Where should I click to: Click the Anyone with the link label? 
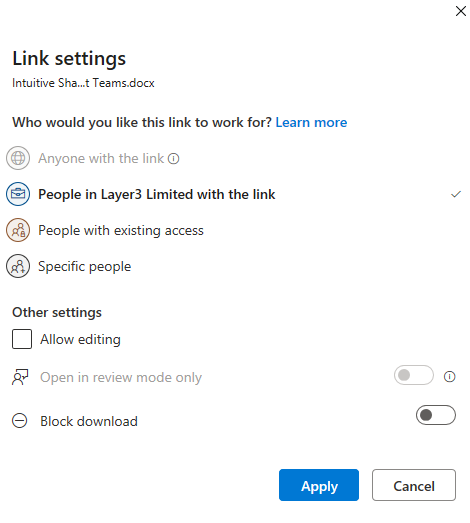click(101, 158)
